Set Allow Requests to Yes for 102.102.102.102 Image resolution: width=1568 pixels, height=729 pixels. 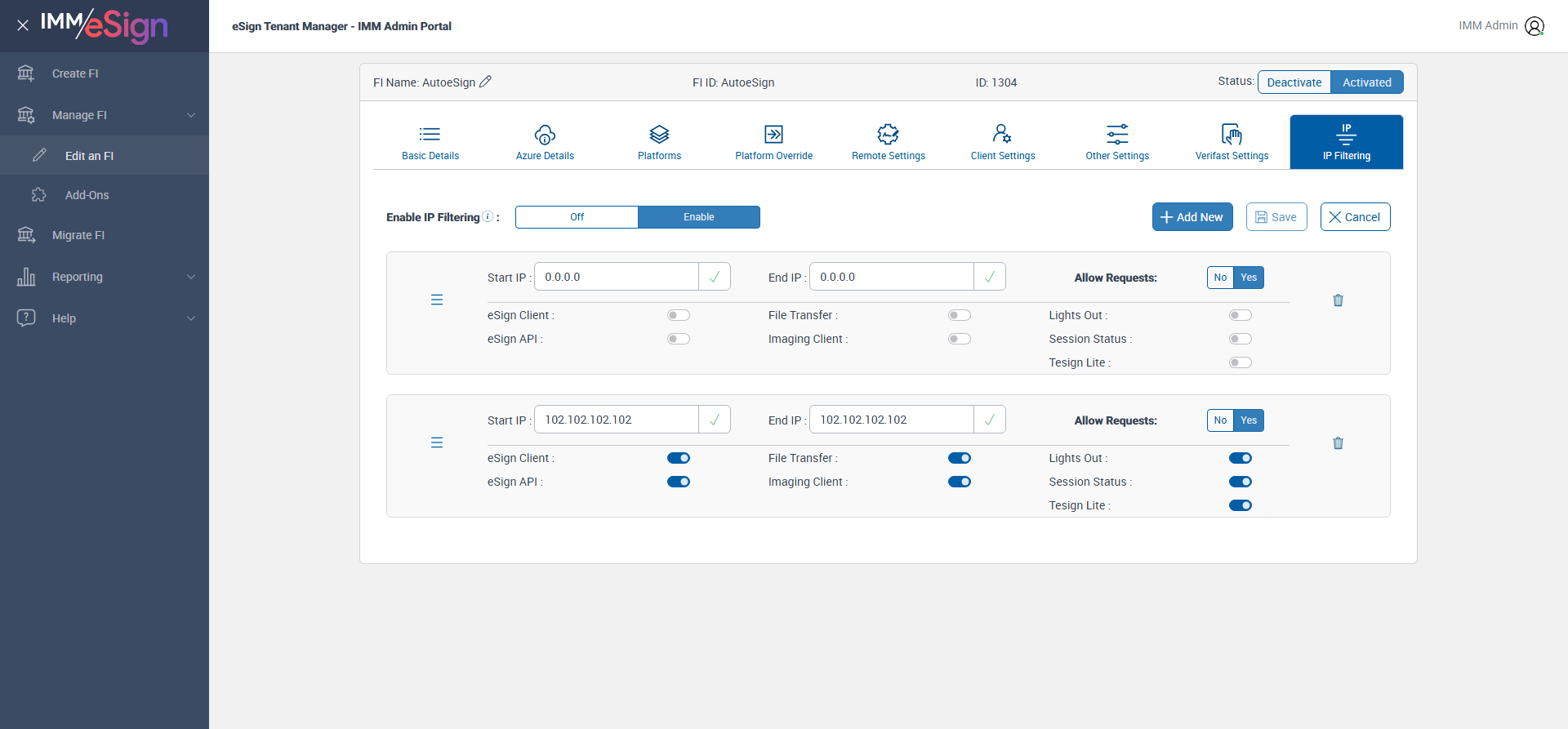[x=1249, y=420]
